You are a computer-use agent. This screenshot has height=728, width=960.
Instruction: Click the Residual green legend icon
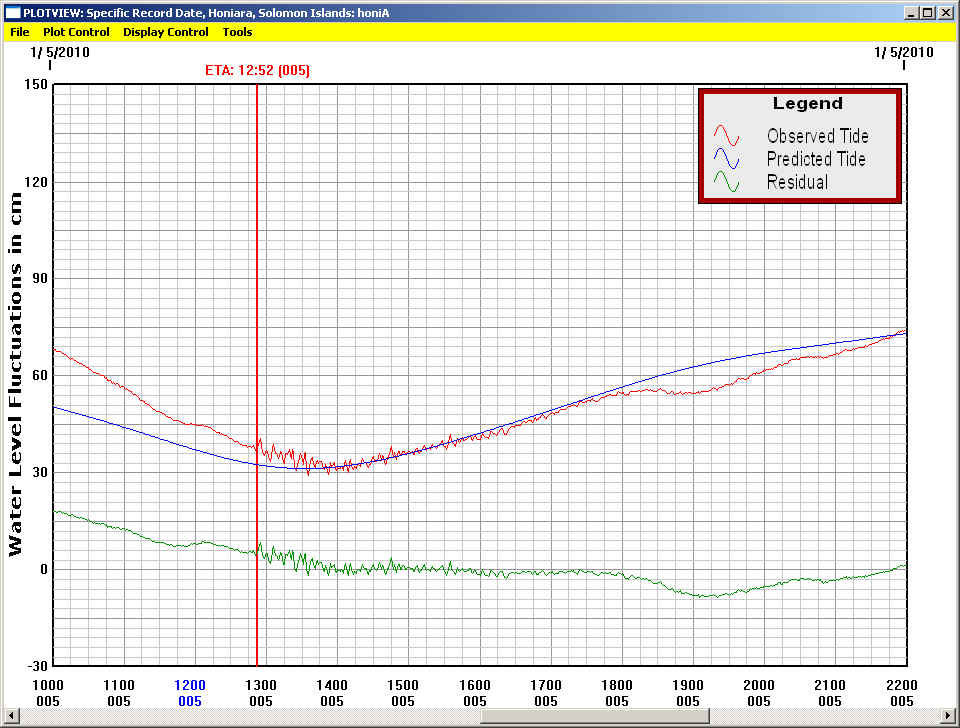[x=726, y=181]
